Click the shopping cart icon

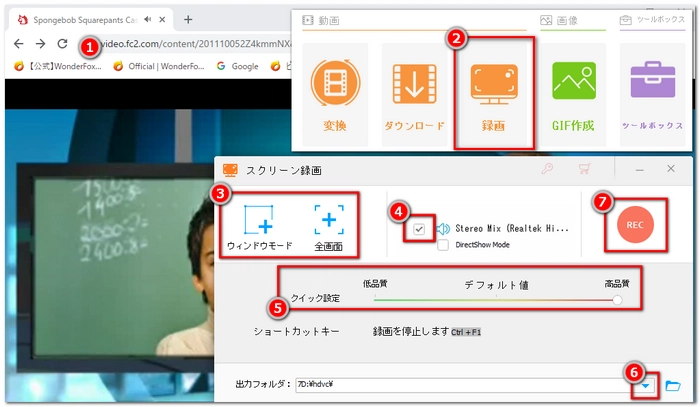[x=584, y=170]
